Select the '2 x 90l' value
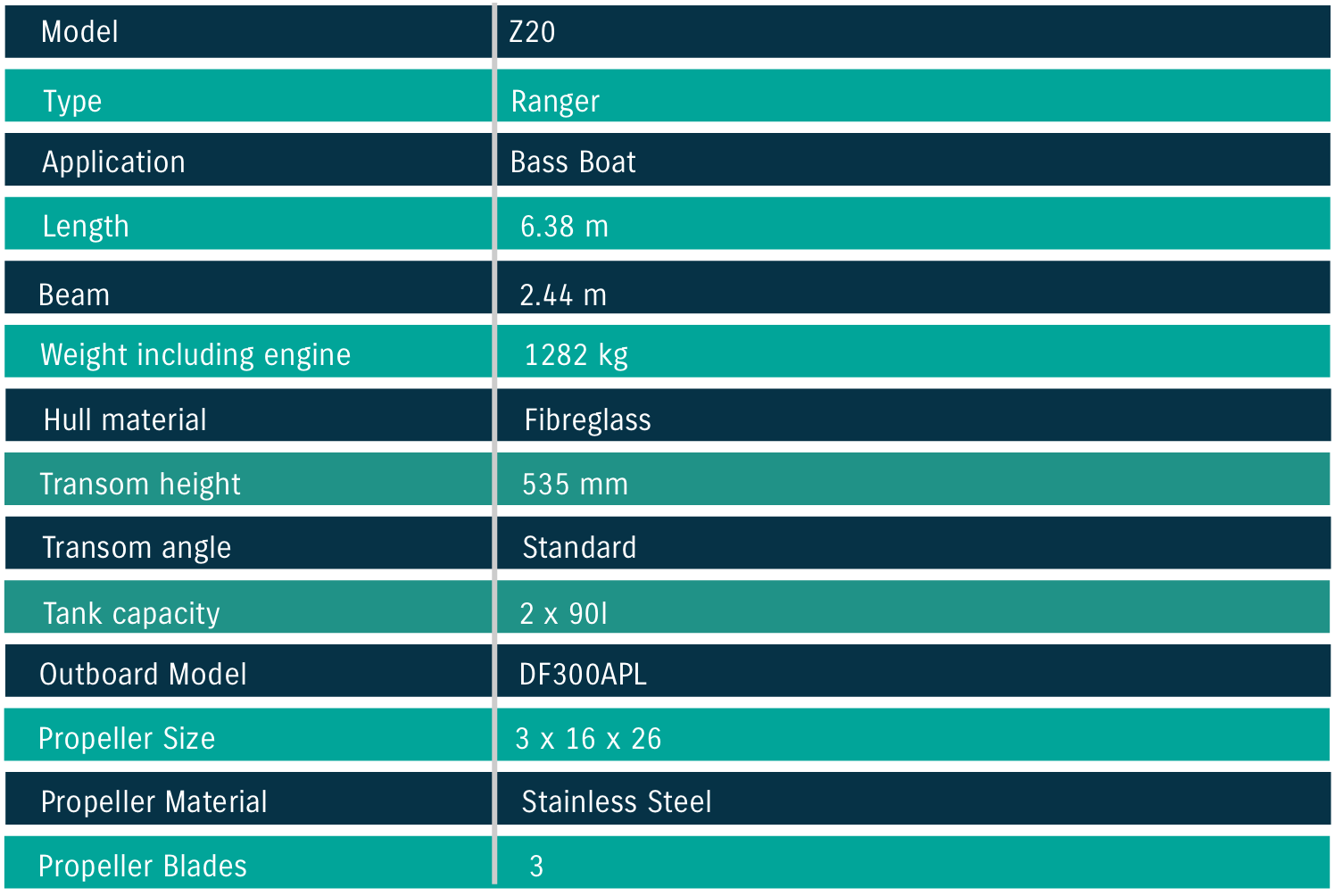The width and height of the screenshot is (1335, 896). tap(563, 614)
